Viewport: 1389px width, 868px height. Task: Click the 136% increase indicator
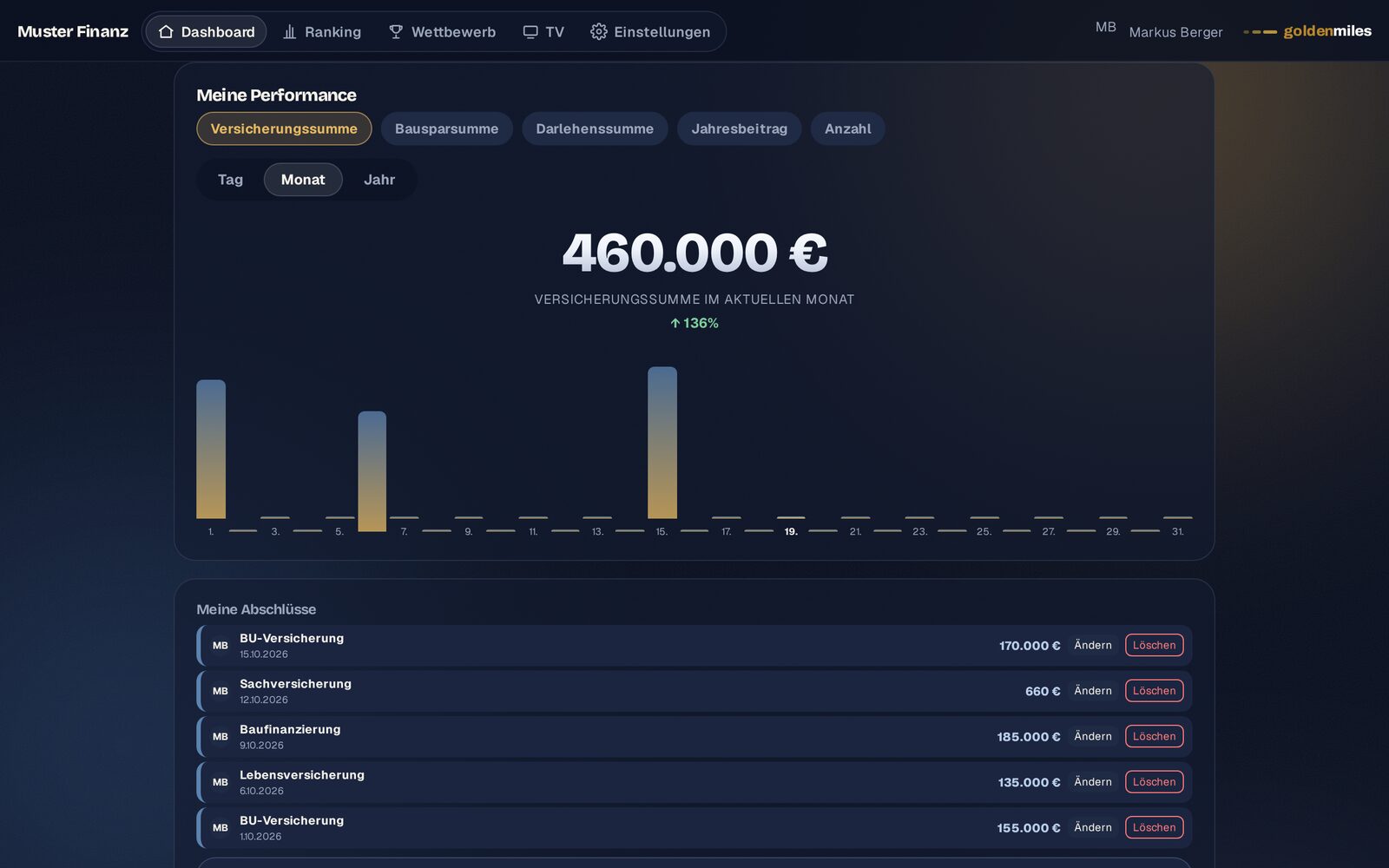(x=694, y=323)
